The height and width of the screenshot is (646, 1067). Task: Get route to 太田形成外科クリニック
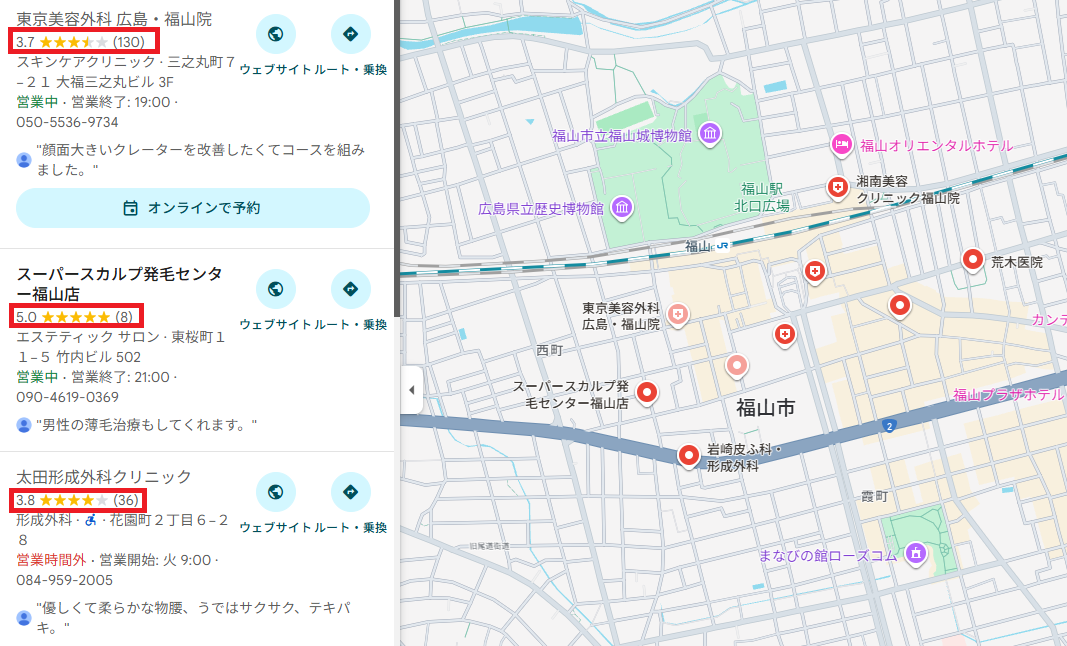(350, 491)
